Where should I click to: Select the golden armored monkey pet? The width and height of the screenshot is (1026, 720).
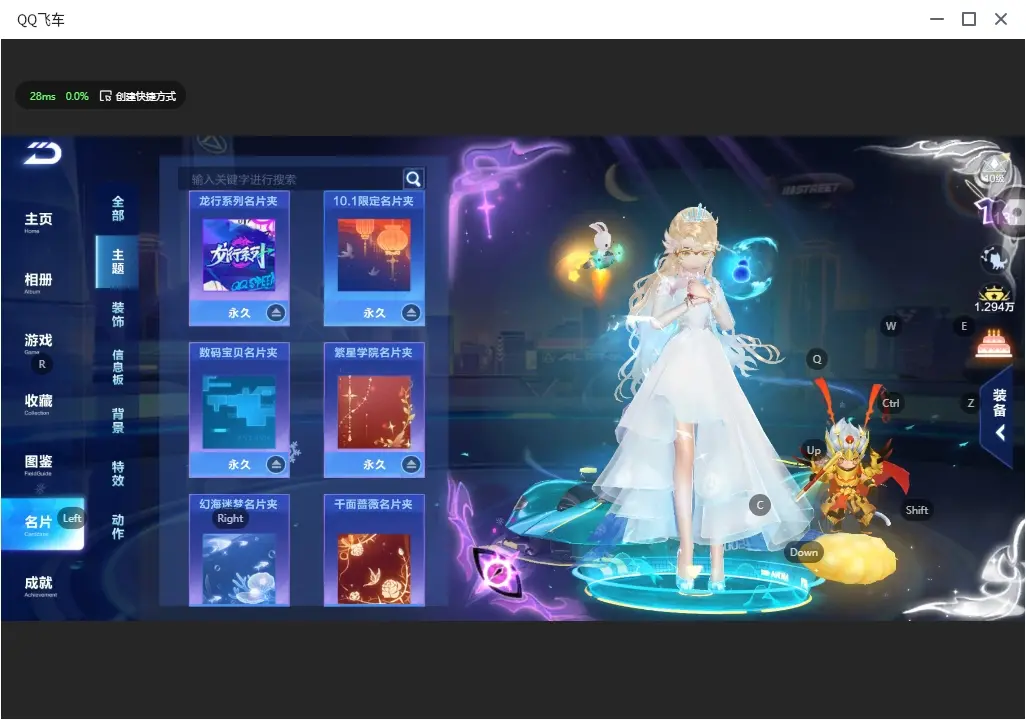pyautogui.click(x=849, y=473)
